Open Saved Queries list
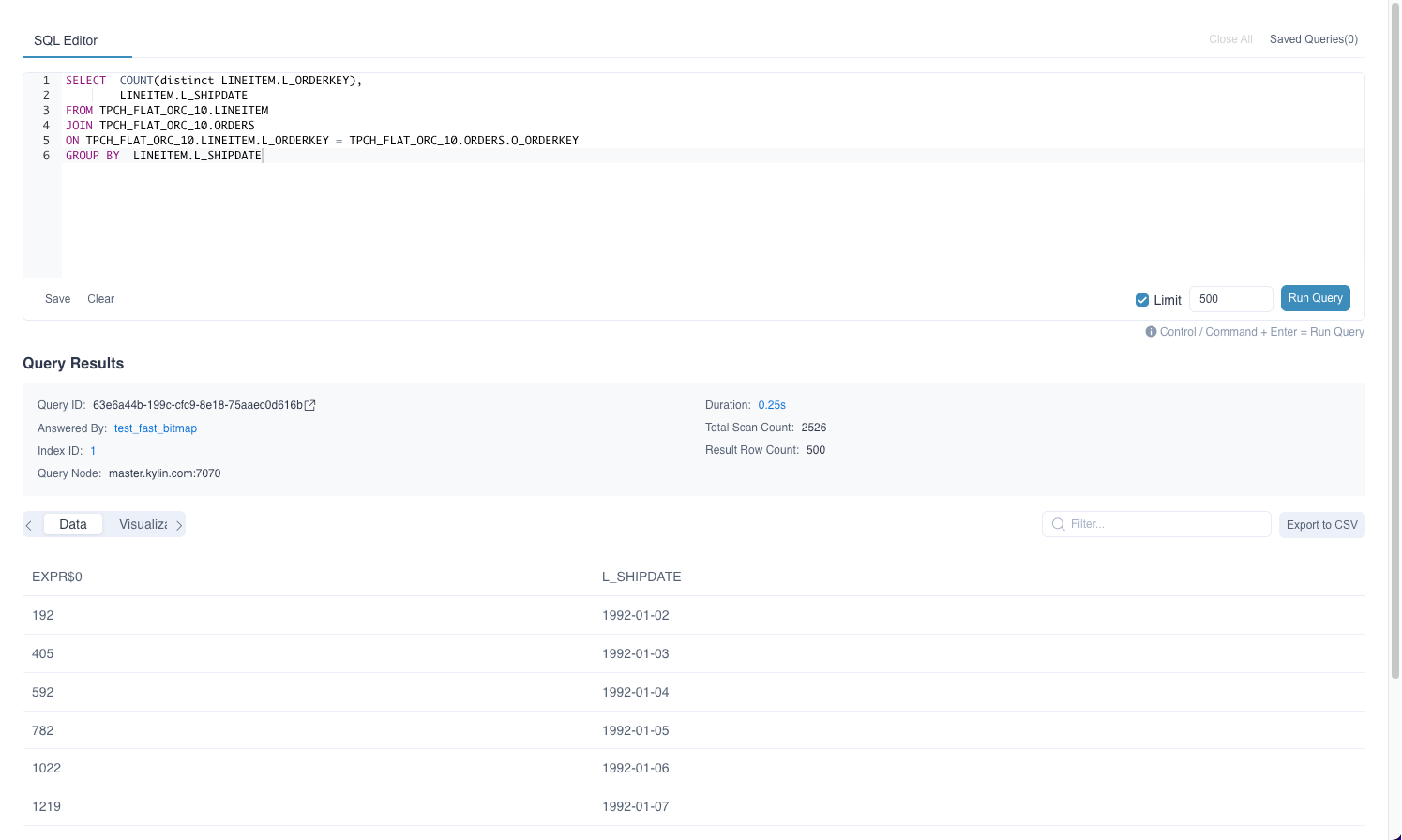The width and height of the screenshot is (1402, 840). pyautogui.click(x=1313, y=39)
